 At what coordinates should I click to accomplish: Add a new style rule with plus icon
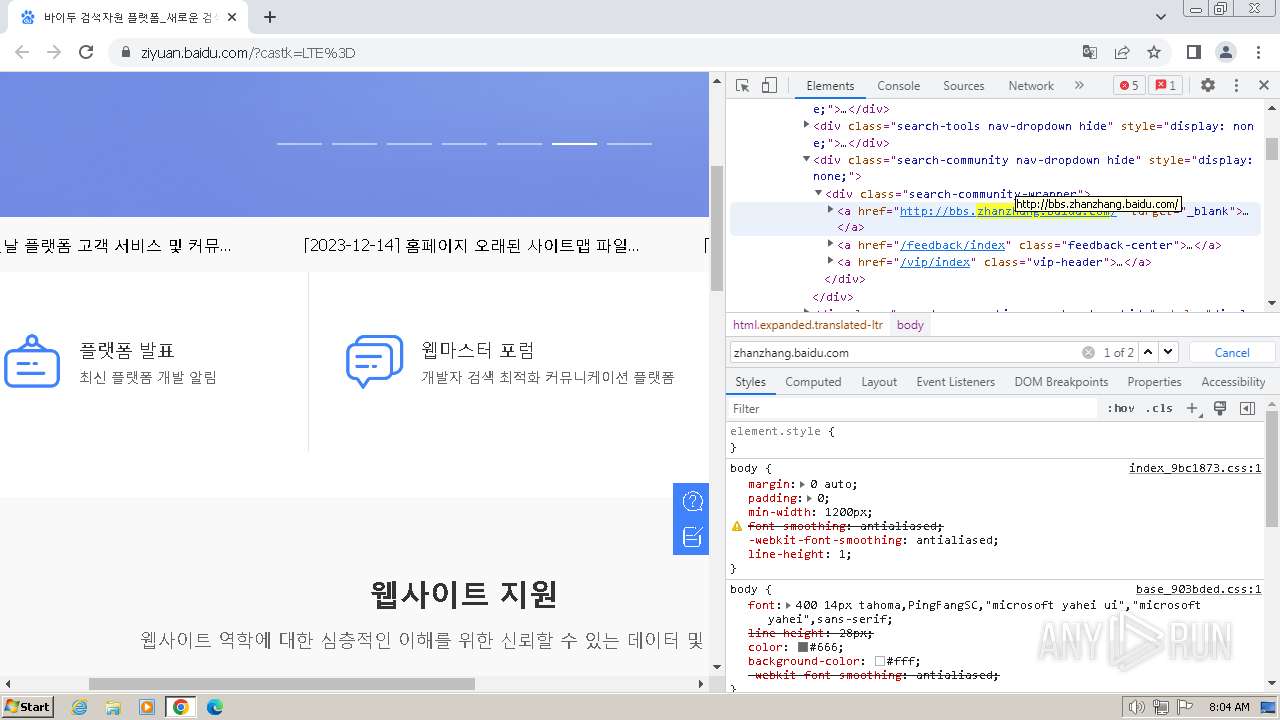click(1192, 408)
